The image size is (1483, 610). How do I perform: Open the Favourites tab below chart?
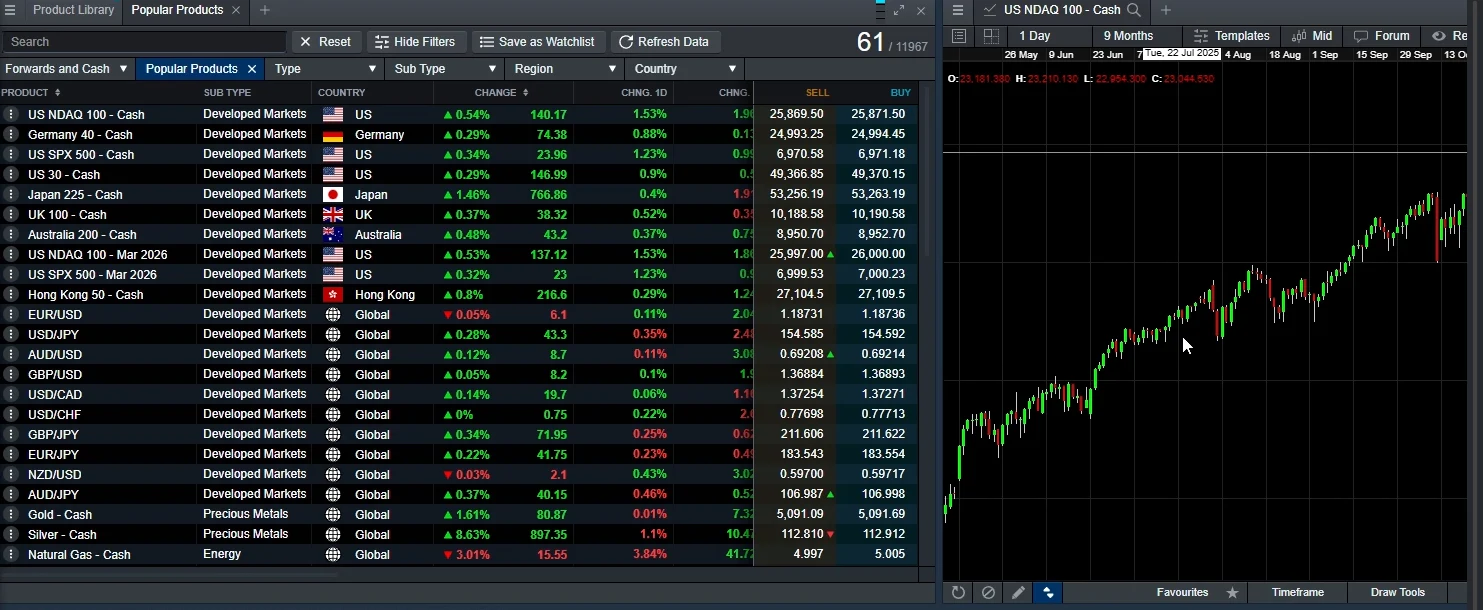(1182, 593)
